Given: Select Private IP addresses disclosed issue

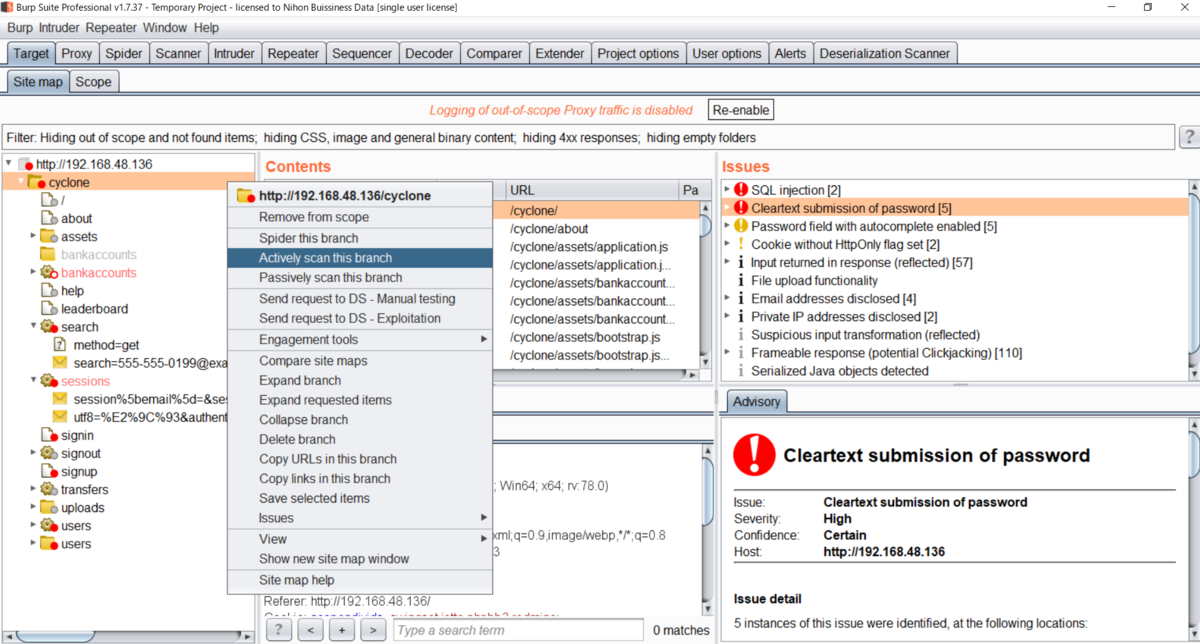Looking at the screenshot, I should click(x=844, y=316).
